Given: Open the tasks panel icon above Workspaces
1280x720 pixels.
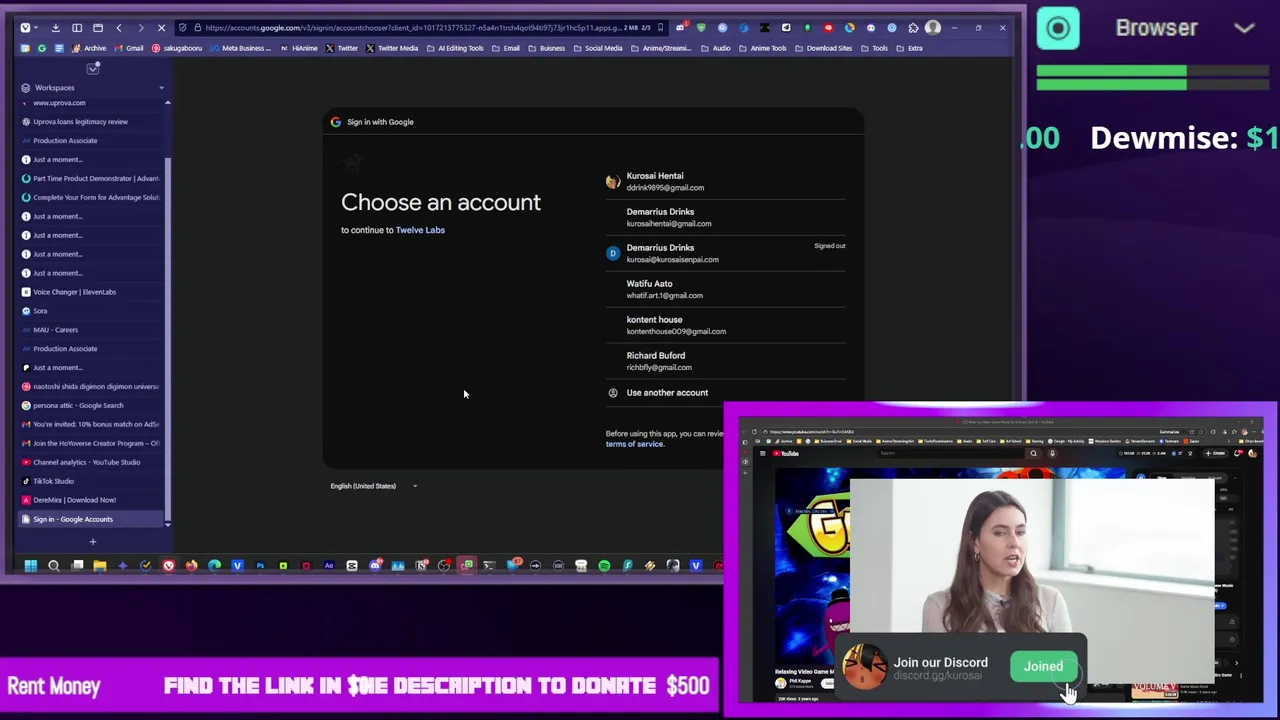Looking at the screenshot, I should tap(93, 68).
